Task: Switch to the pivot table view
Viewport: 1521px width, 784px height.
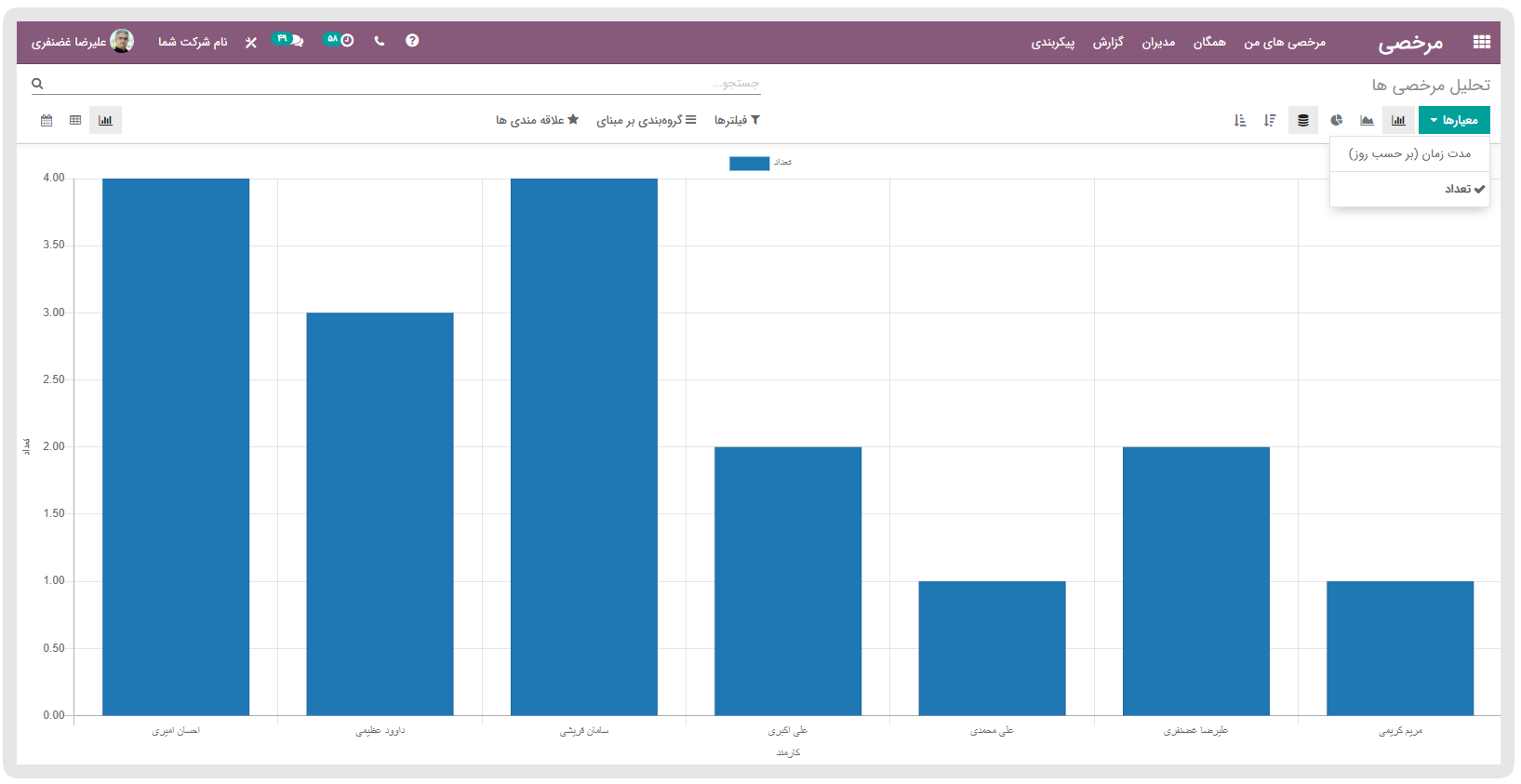Action: (75, 120)
